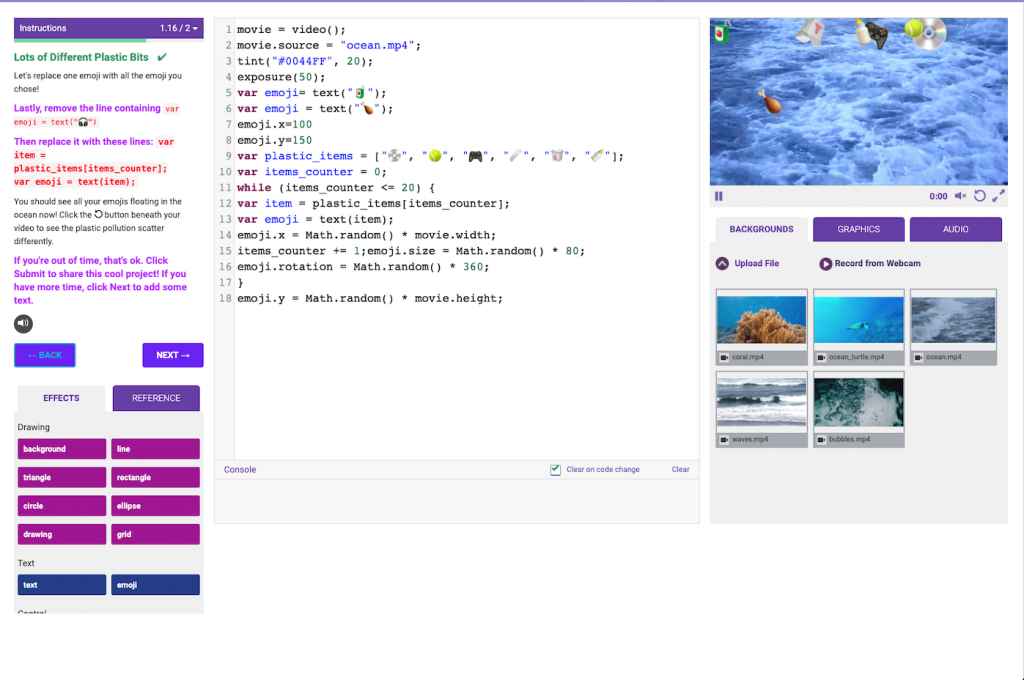Image resolution: width=1024 pixels, height=680 pixels.
Task: Select the bubbles.mp4 background thumbnail
Action: coord(859,409)
